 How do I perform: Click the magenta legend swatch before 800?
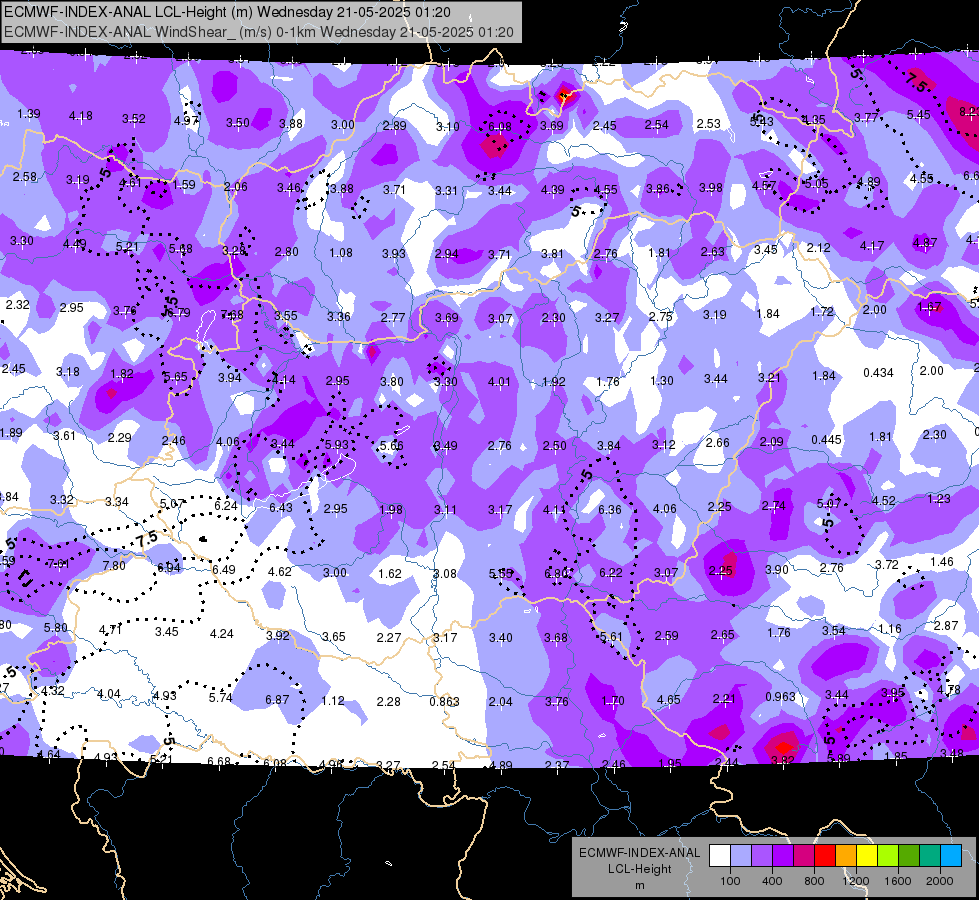(804, 856)
